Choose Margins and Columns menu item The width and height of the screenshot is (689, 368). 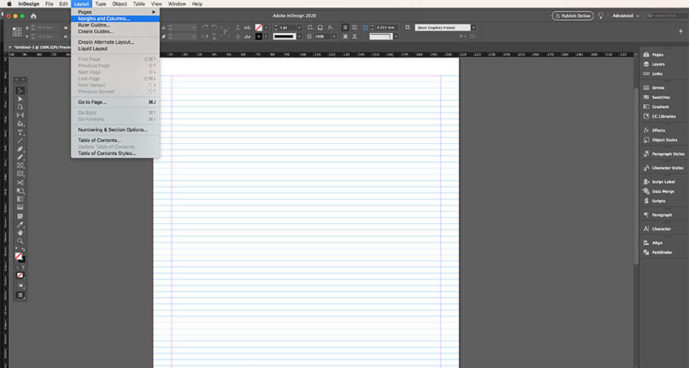coord(115,19)
